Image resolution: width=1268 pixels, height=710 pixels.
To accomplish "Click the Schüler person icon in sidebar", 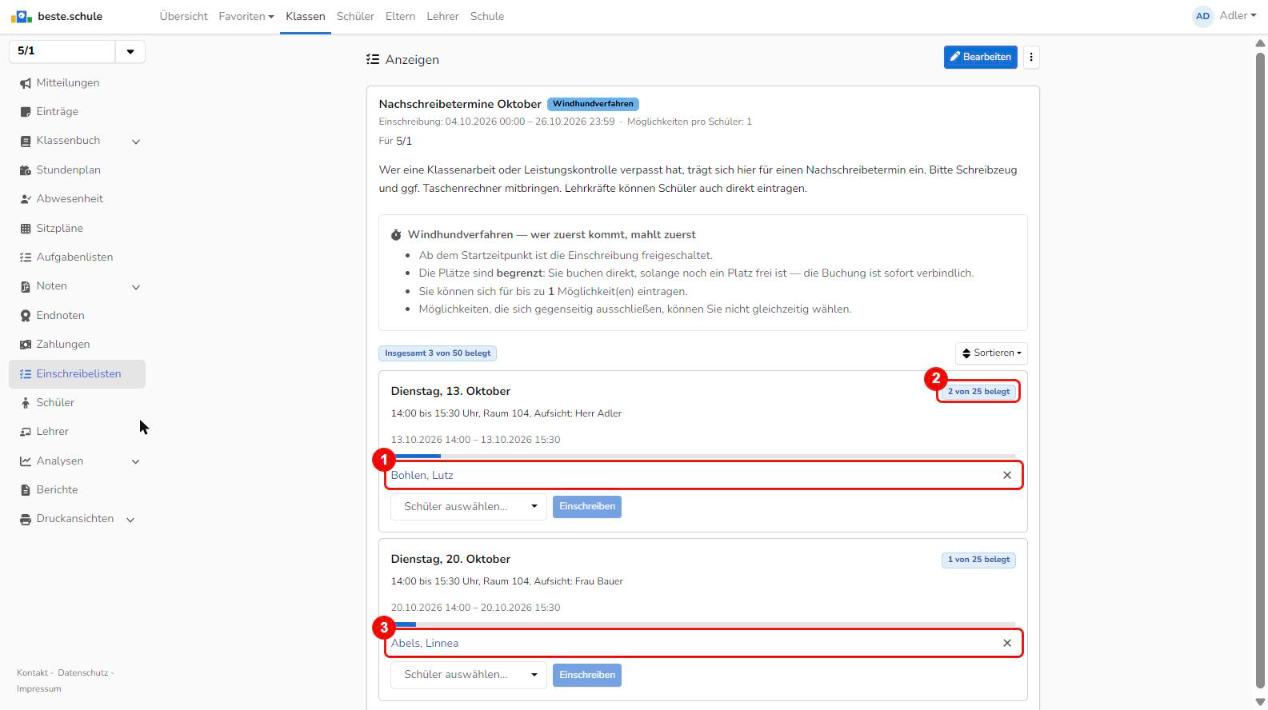I will point(24,403).
